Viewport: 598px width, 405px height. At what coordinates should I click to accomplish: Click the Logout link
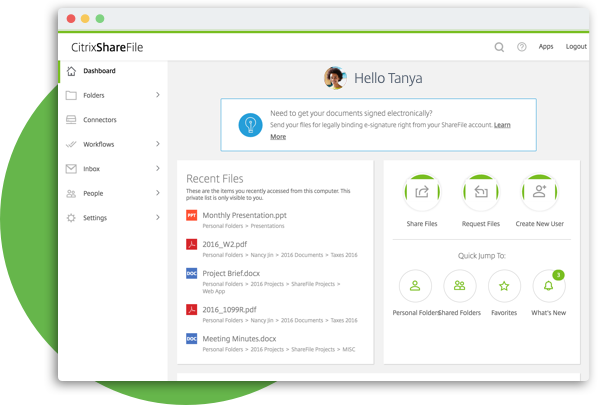(x=576, y=47)
